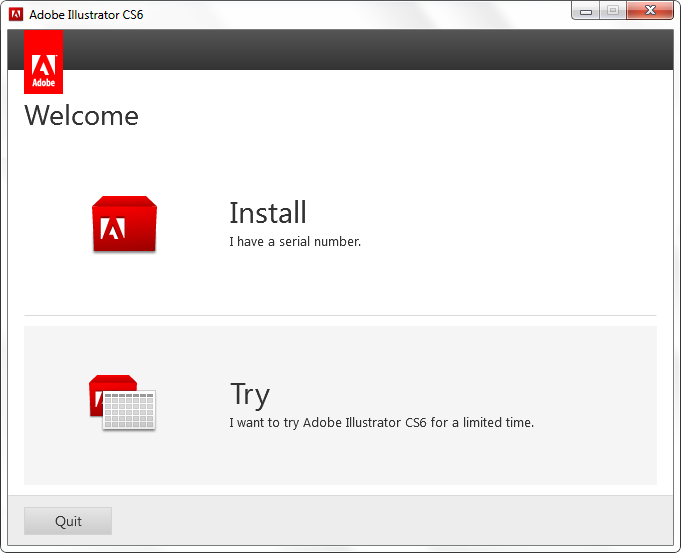Click the maximize button in title bar

click(x=612, y=11)
